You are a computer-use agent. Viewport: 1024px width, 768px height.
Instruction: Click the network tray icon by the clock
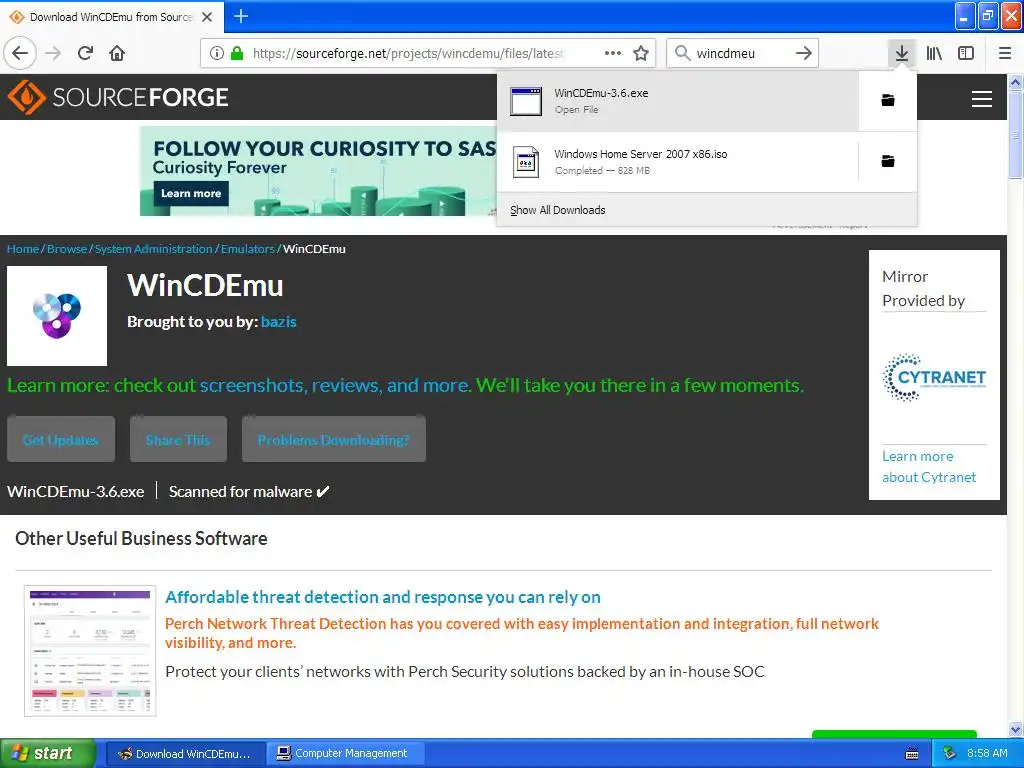tap(949, 753)
